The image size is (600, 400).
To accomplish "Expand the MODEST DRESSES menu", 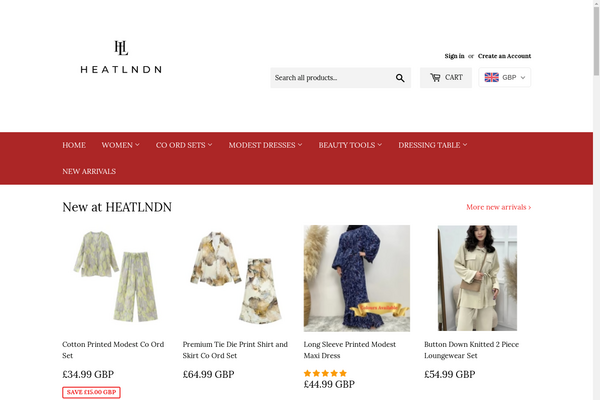I will click(265, 145).
